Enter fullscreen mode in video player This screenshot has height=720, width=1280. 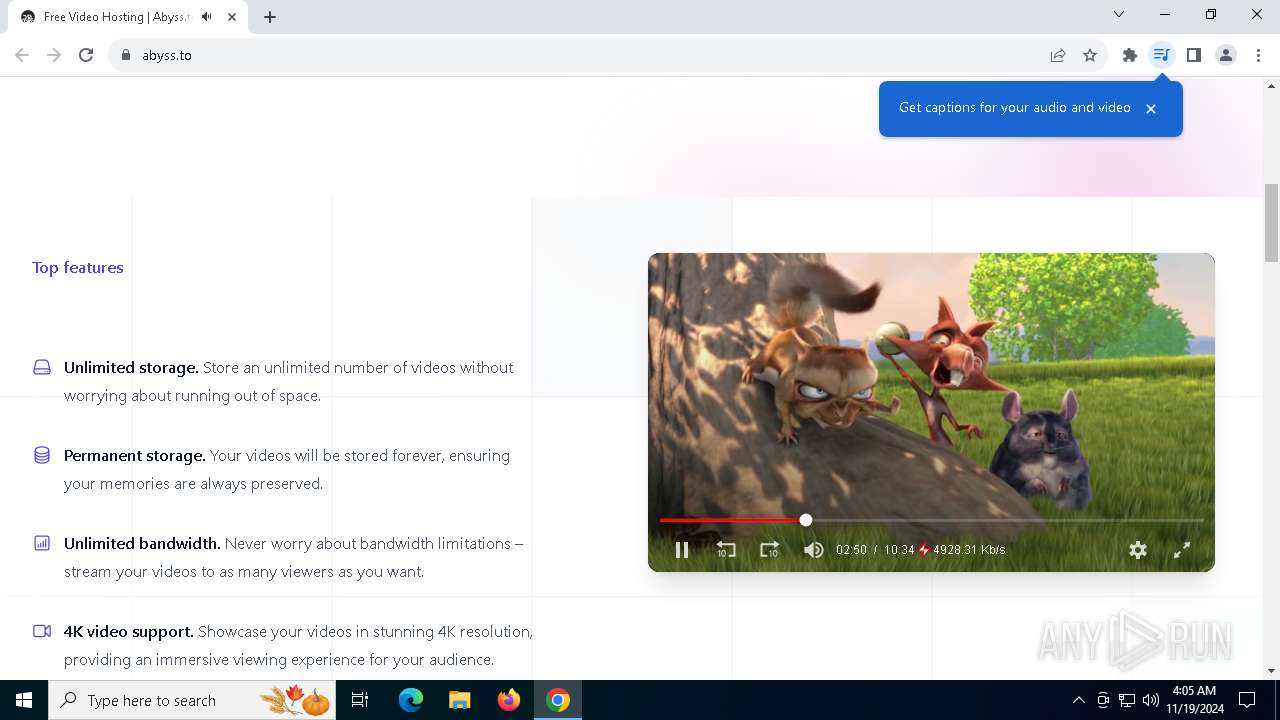pyautogui.click(x=1182, y=550)
